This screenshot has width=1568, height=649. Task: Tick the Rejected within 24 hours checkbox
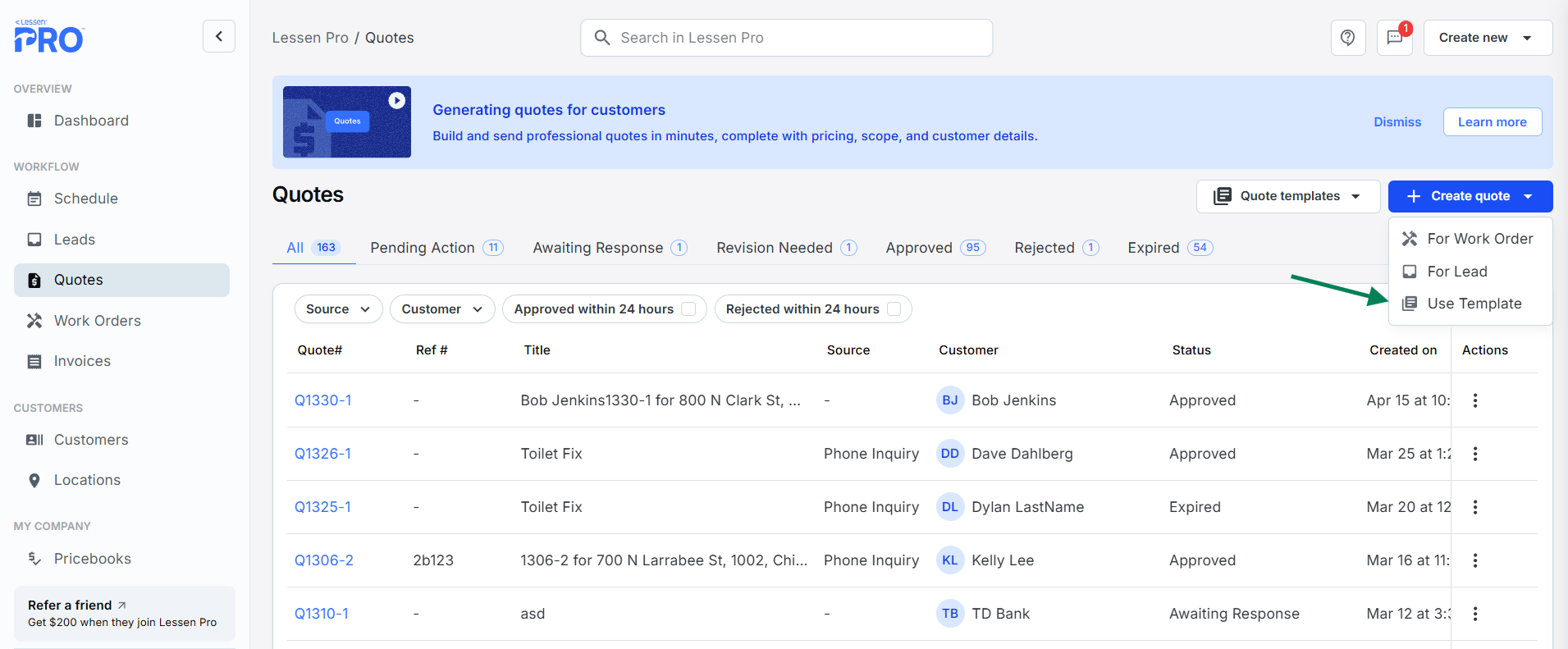(894, 309)
